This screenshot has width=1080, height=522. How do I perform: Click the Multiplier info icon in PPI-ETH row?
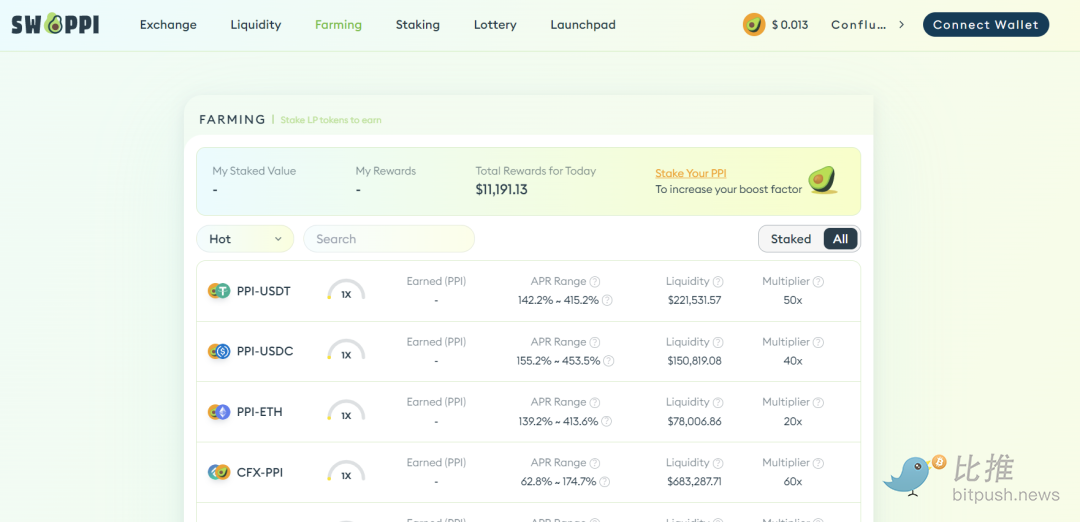[818, 403]
